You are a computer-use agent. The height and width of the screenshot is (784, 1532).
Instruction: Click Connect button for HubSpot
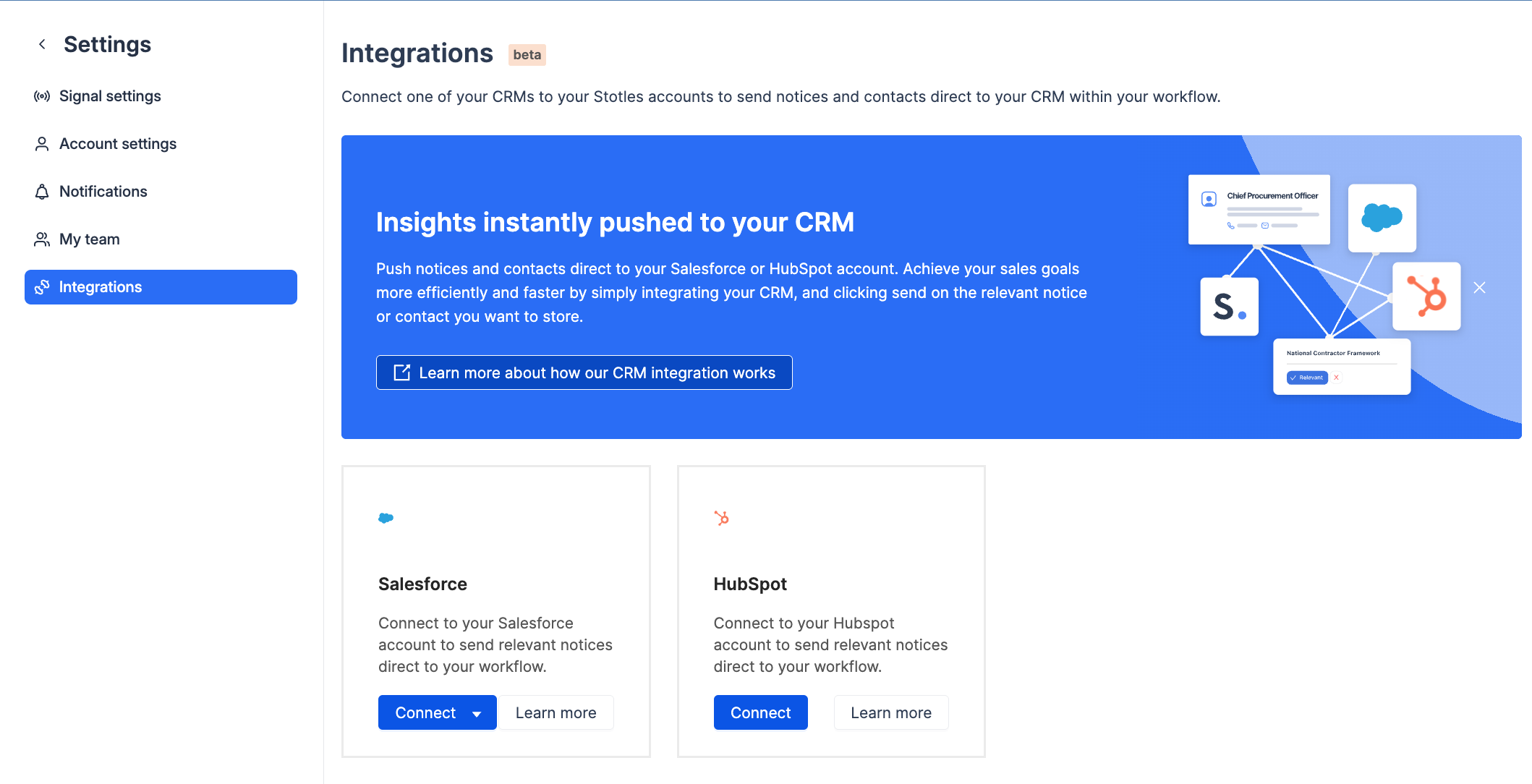[x=760, y=712]
